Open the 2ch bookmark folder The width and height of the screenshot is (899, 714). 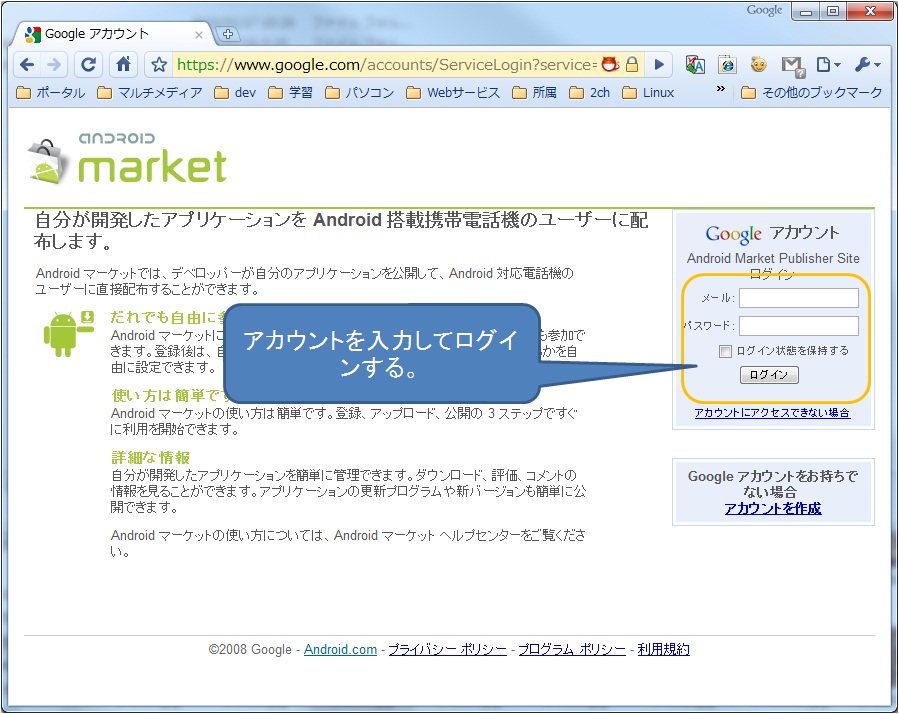pyautogui.click(x=589, y=93)
